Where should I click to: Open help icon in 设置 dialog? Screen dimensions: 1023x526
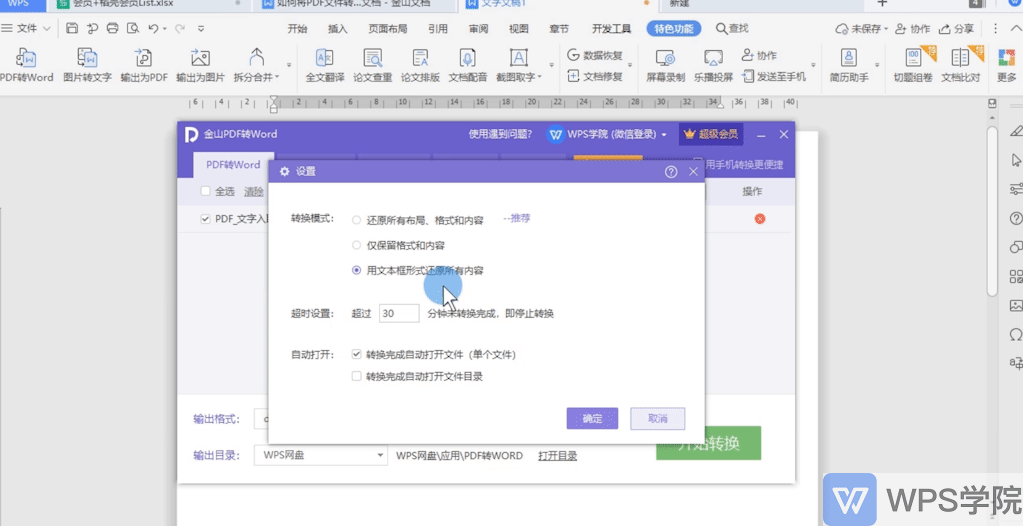point(671,172)
